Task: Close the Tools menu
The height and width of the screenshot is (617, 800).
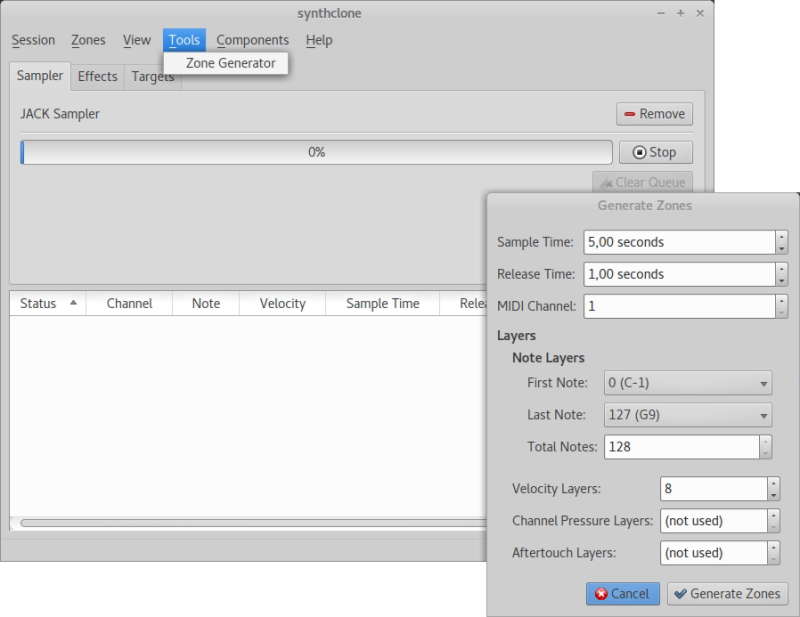Action: pos(184,40)
